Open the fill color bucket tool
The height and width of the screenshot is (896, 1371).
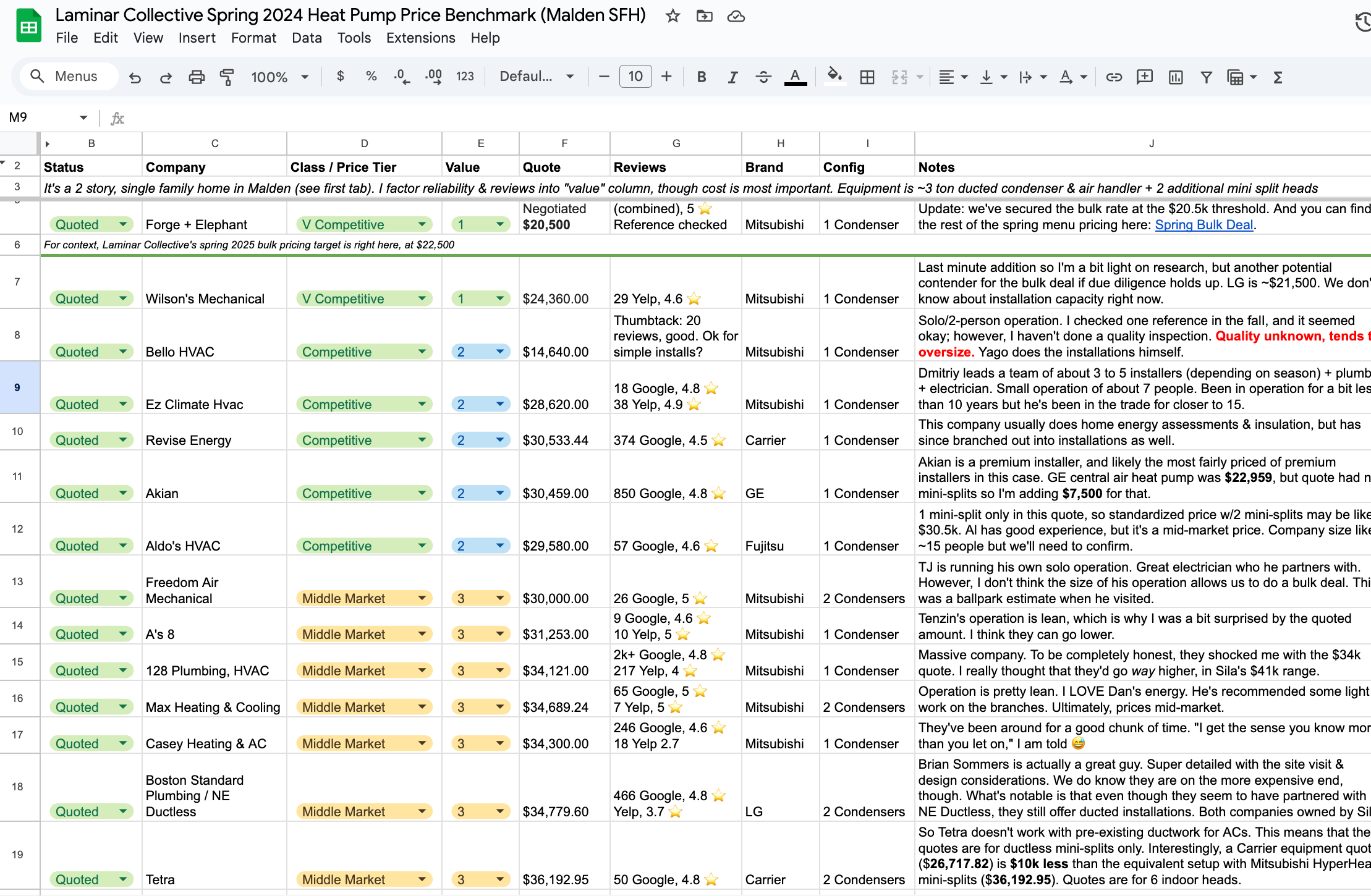pyautogui.click(x=834, y=77)
